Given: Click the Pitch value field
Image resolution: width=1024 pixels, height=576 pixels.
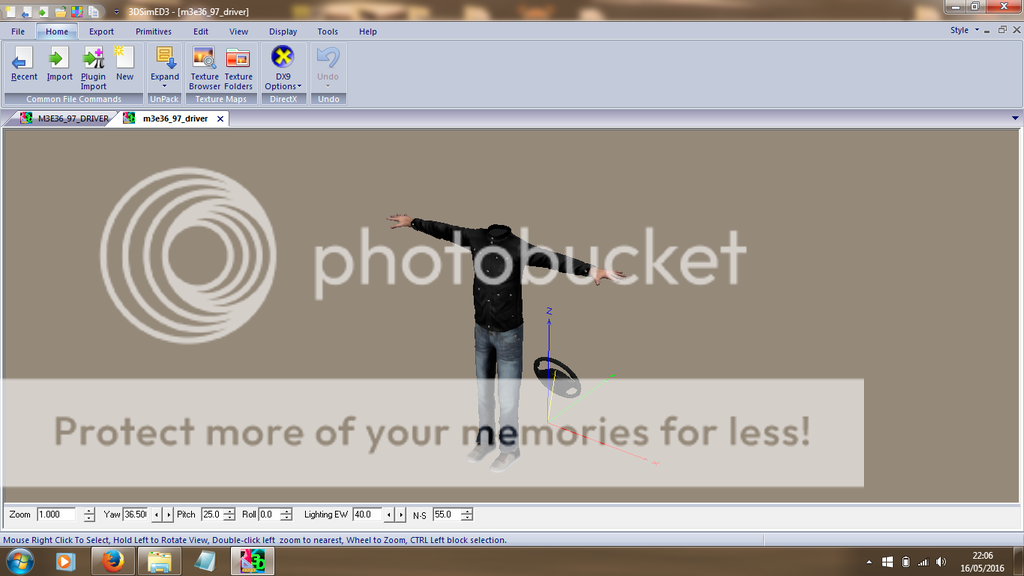Looking at the screenshot, I should 211,514.
